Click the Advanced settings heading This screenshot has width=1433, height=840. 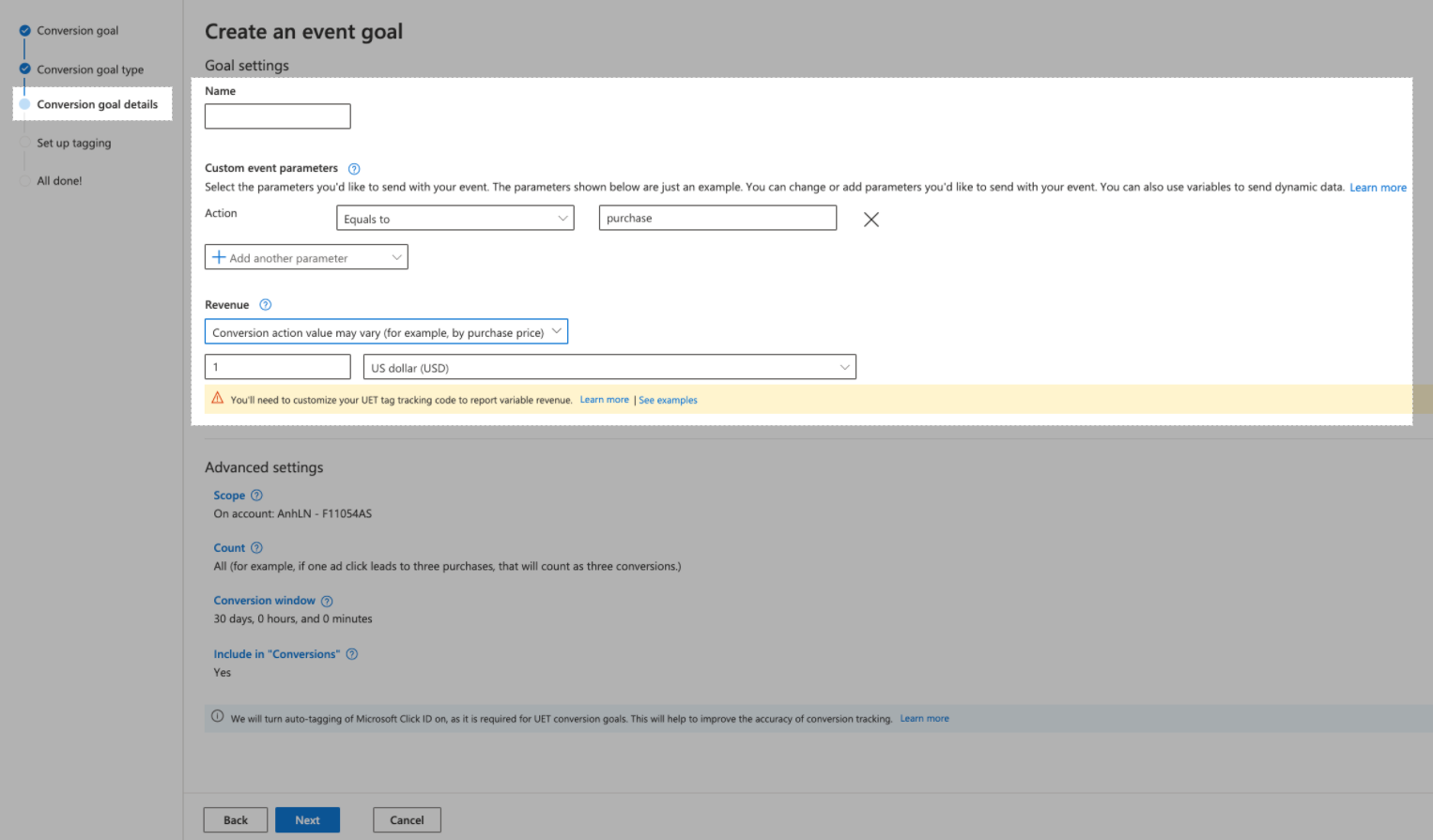pyautogui.click(x=264, y=467)
